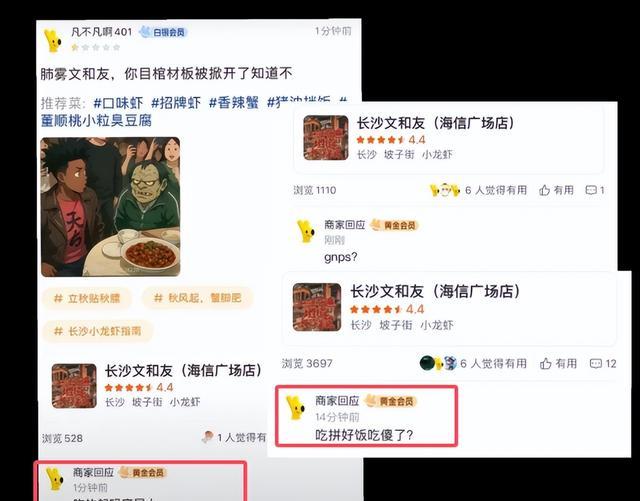
Task: Open the #香辣蟹 recommended dish tag
Action: tap(234, 102)
